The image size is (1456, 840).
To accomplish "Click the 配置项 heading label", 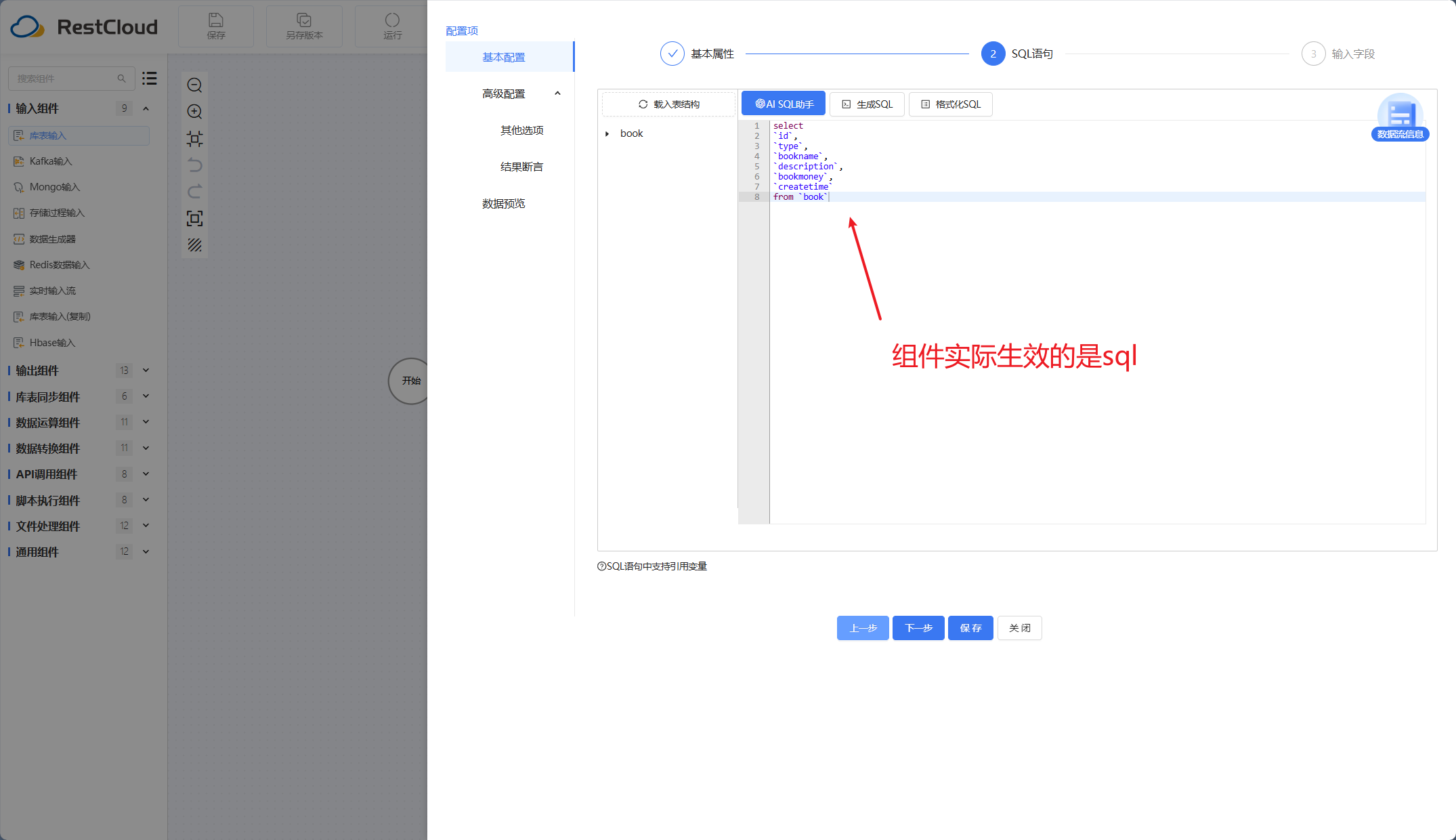I will (462, 30).
